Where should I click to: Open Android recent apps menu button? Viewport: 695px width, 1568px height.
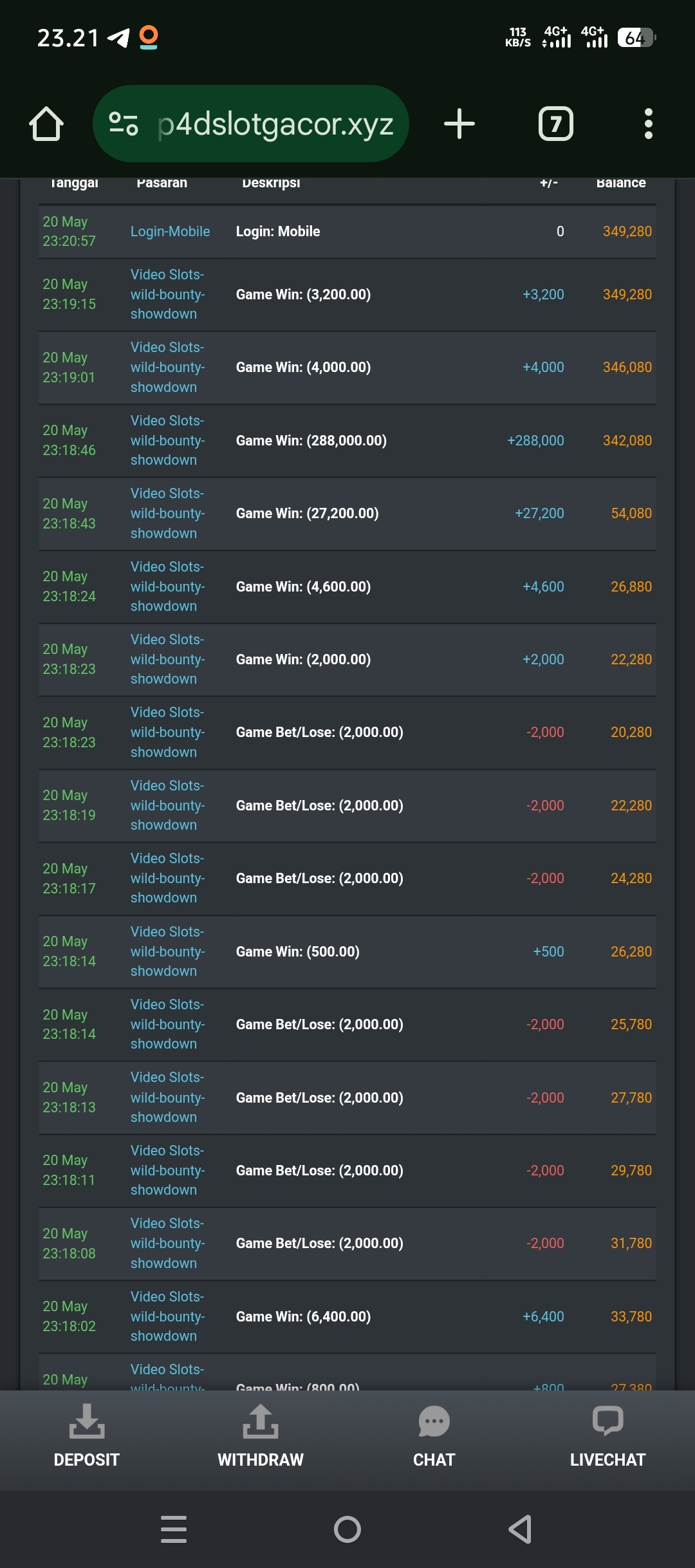[x=174, y=1529]
